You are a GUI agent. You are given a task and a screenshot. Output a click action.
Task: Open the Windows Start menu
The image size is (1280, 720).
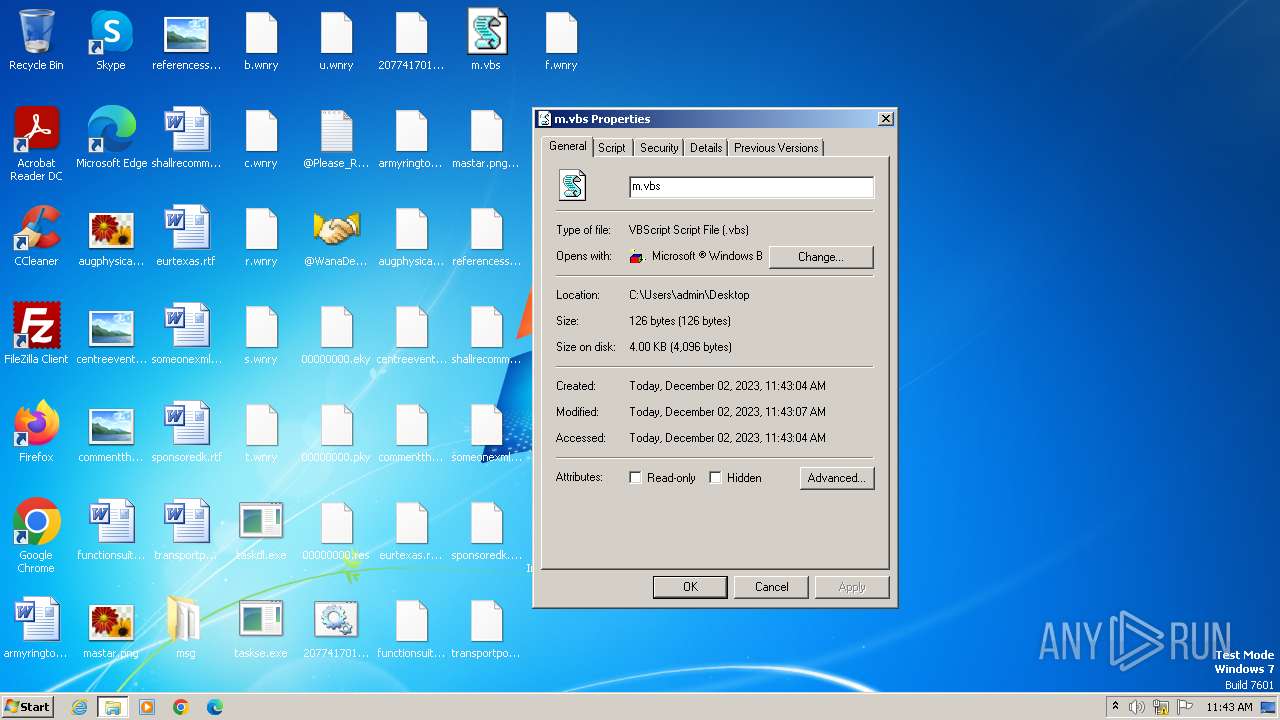click(x=28, y=706)
